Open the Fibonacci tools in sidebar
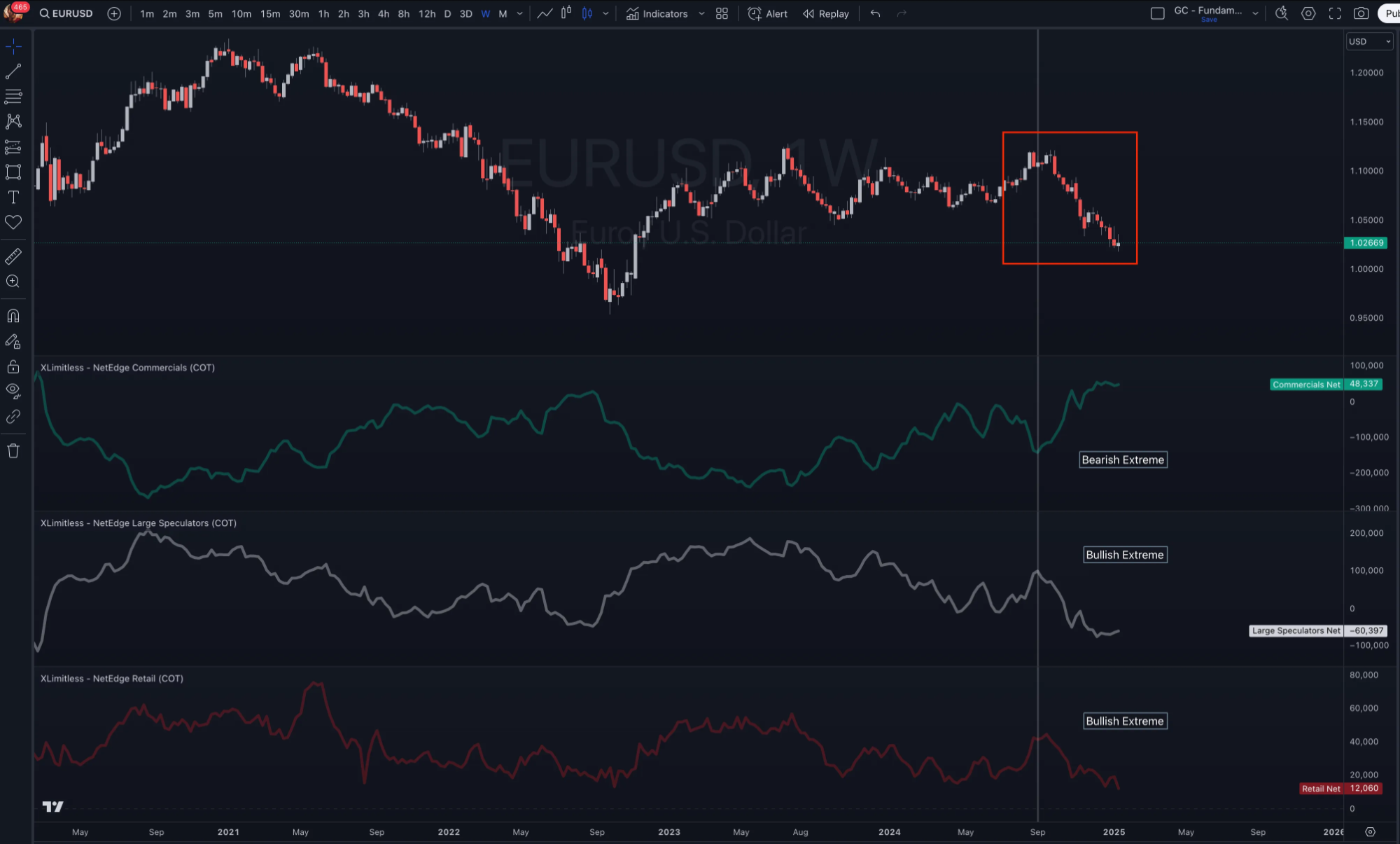1400x844 pixels. pos(13,96)
